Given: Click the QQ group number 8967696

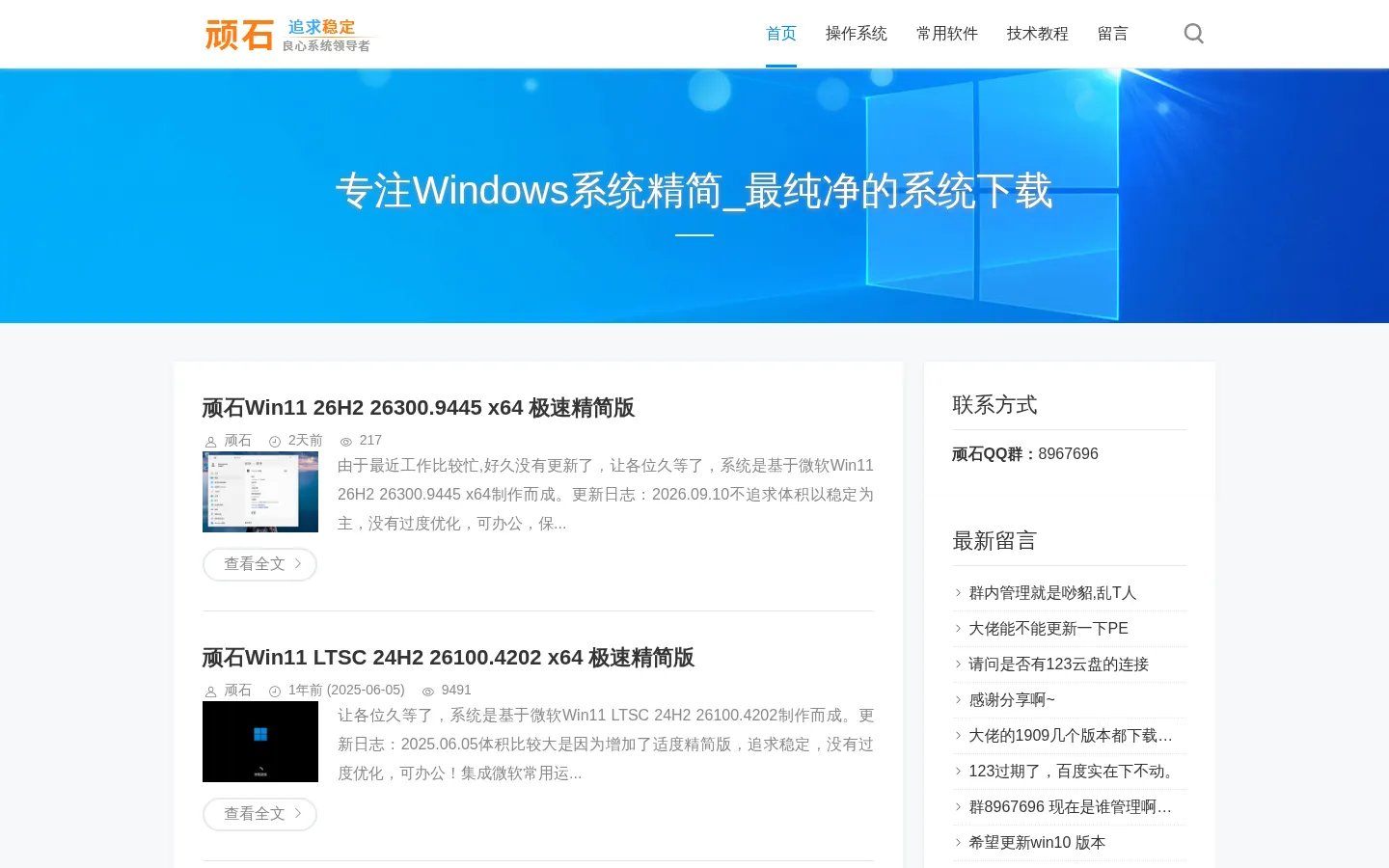Looking at the screenshot, I should (x=1068, y=454).
